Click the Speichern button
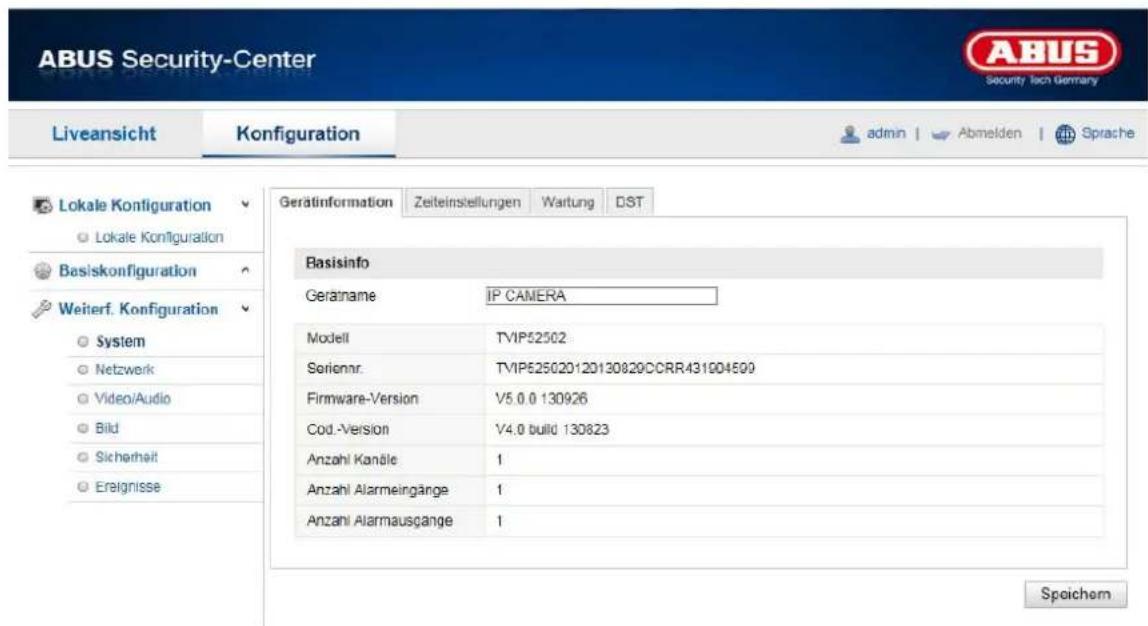 click(1075, 594)
